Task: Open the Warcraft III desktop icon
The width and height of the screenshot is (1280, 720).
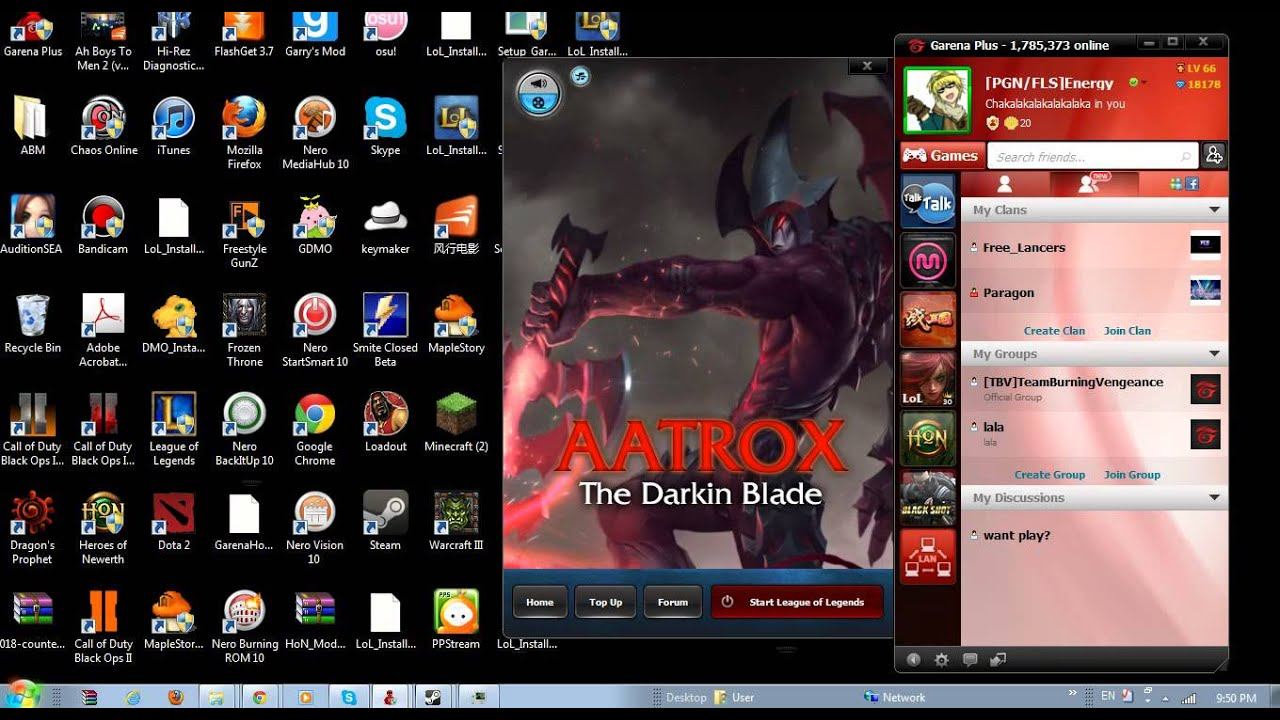Action: 456,521
